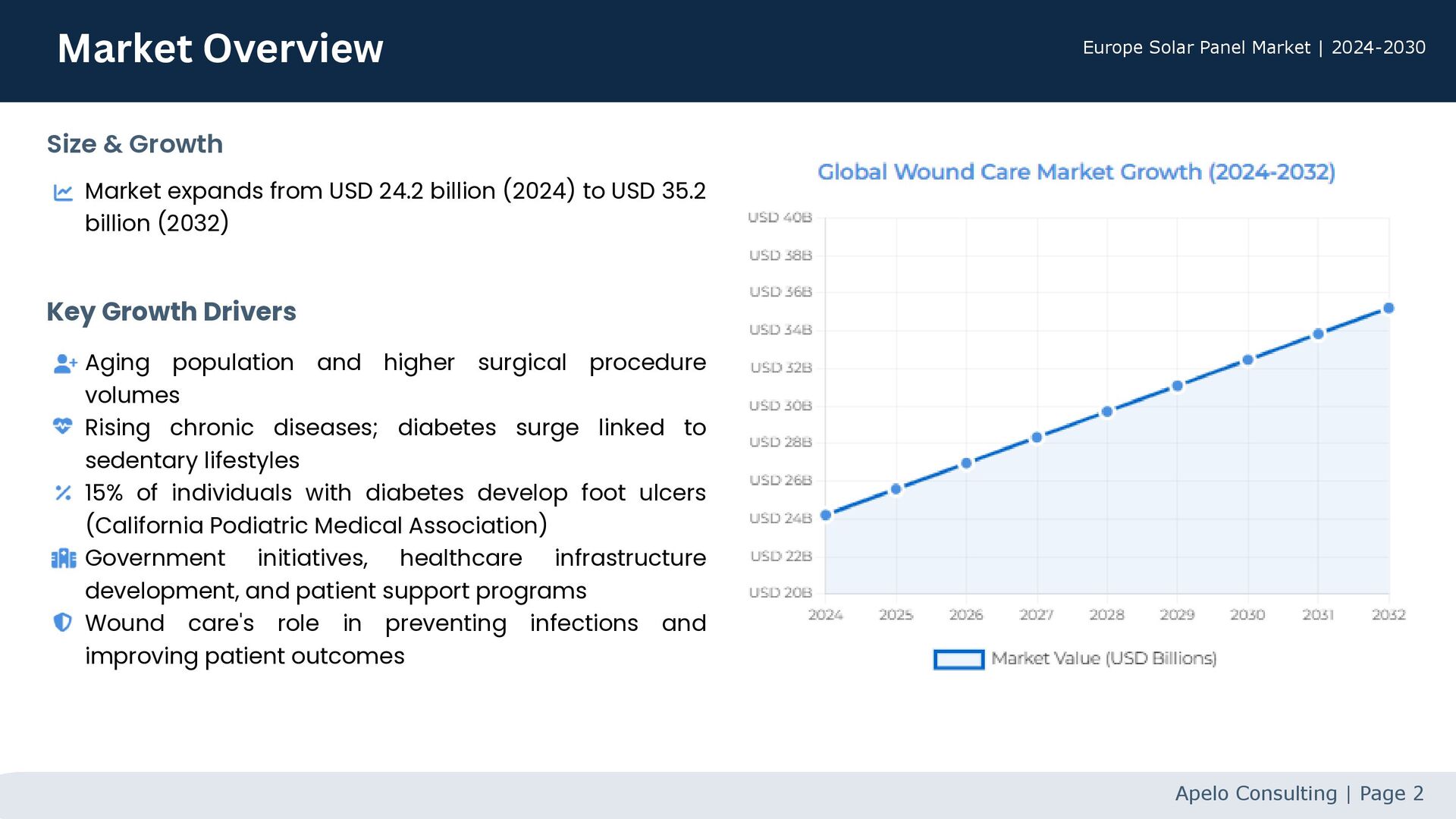Click the 2028 data point on the line
Viewport: 1456px width, 819px height.
click(x=1107, y=412)
